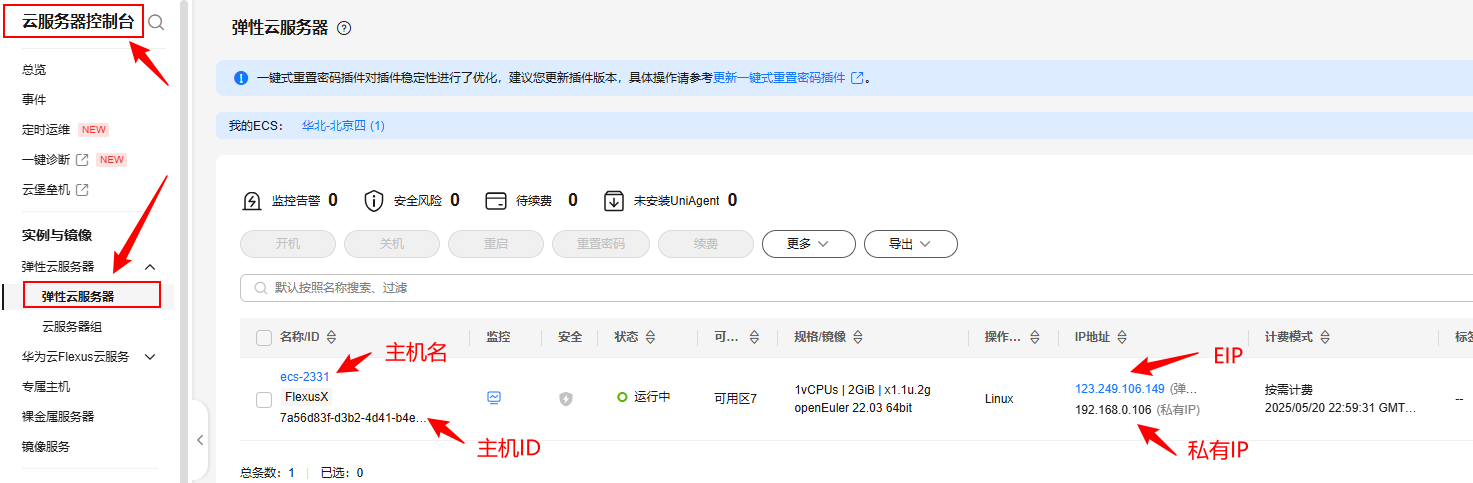Click the 按需计费 billing mode text

tap(1288, 389)
